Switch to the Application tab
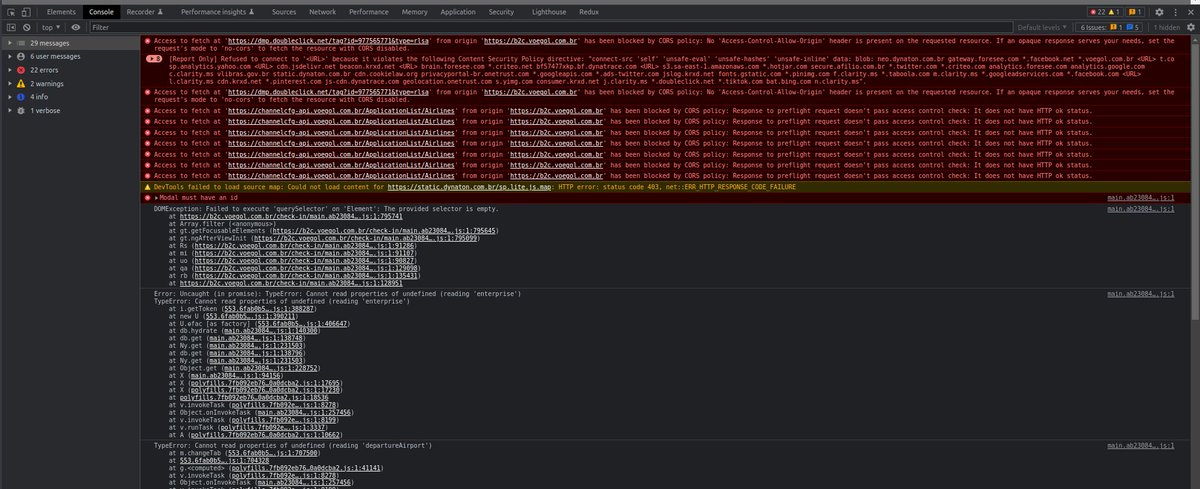The width and height of the screenshot is (1200, 489). click(x=458, y=11)
